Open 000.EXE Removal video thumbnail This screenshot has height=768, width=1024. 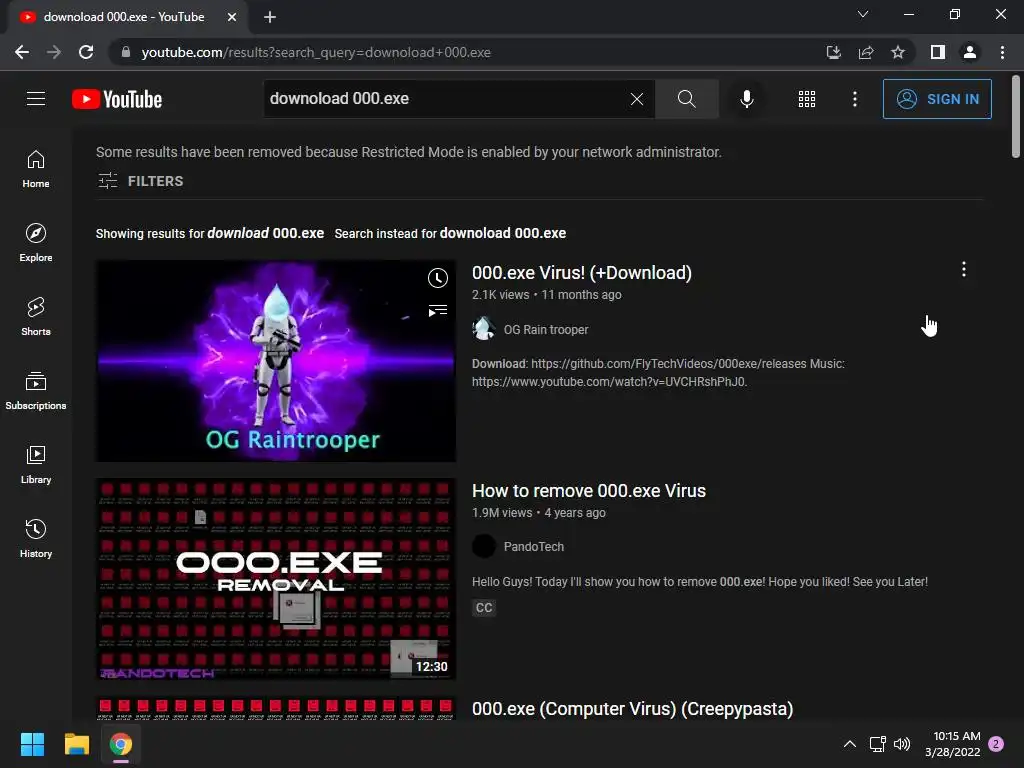[276, 579]
